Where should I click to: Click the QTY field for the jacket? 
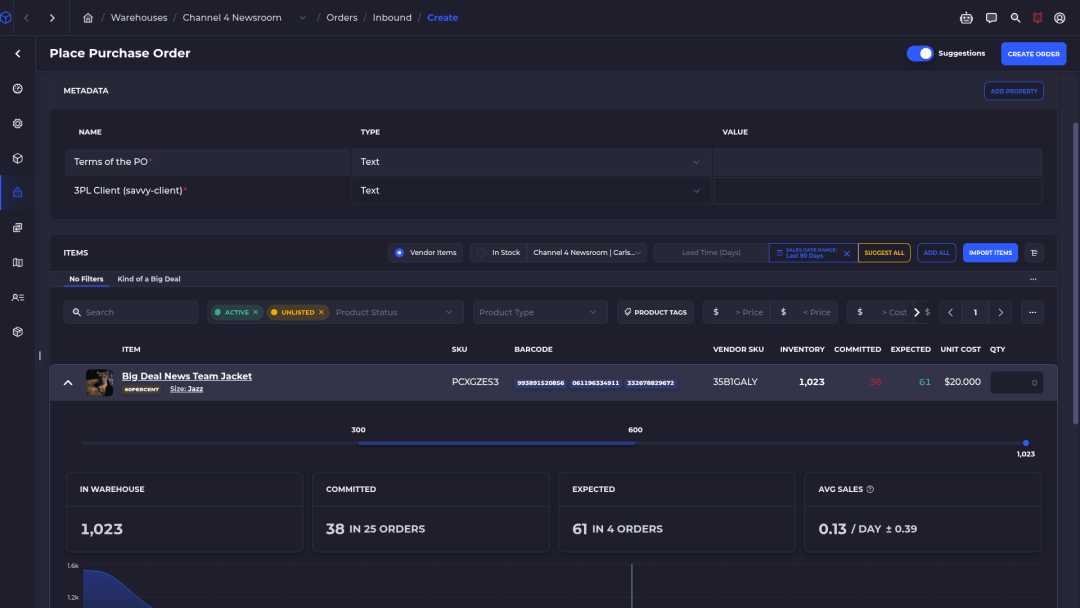pos(1017,383)
